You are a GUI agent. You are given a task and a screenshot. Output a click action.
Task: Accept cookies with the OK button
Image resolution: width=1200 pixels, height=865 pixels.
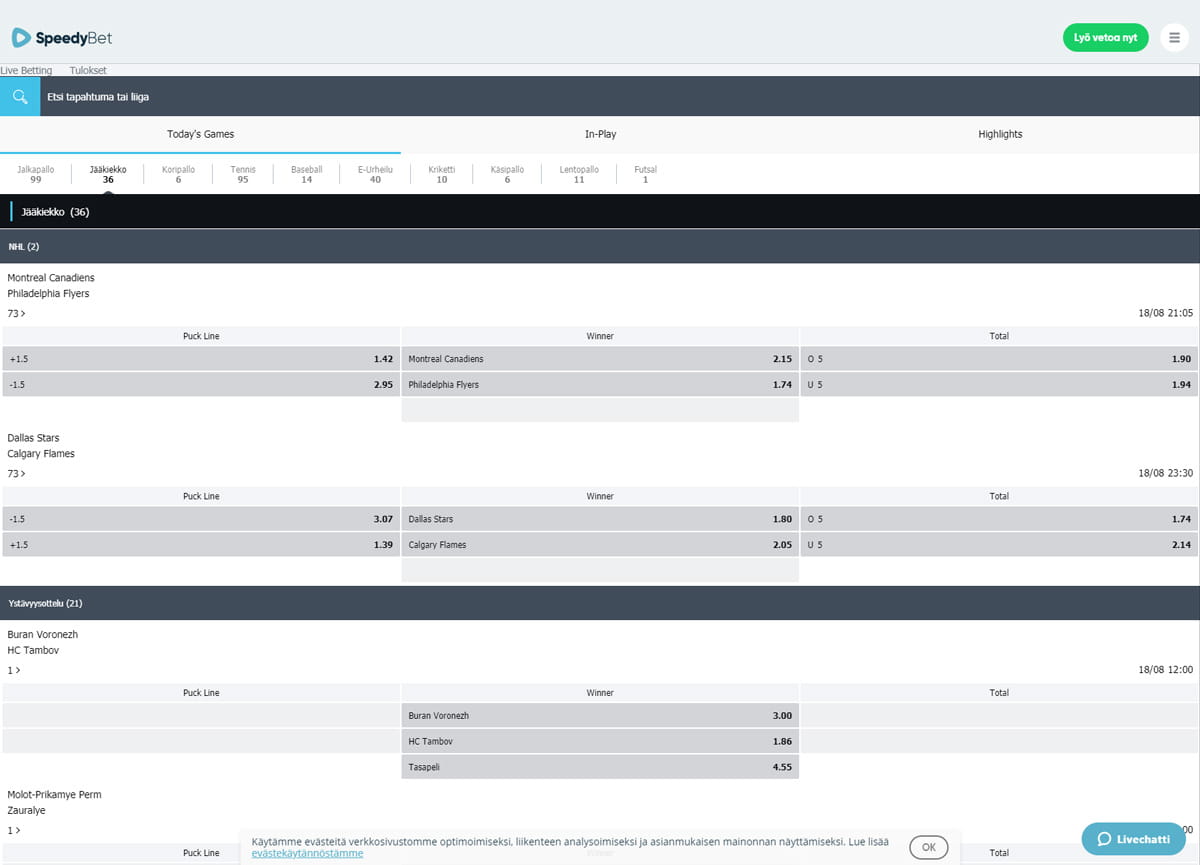pyautogui.click(x=928, y=847)
